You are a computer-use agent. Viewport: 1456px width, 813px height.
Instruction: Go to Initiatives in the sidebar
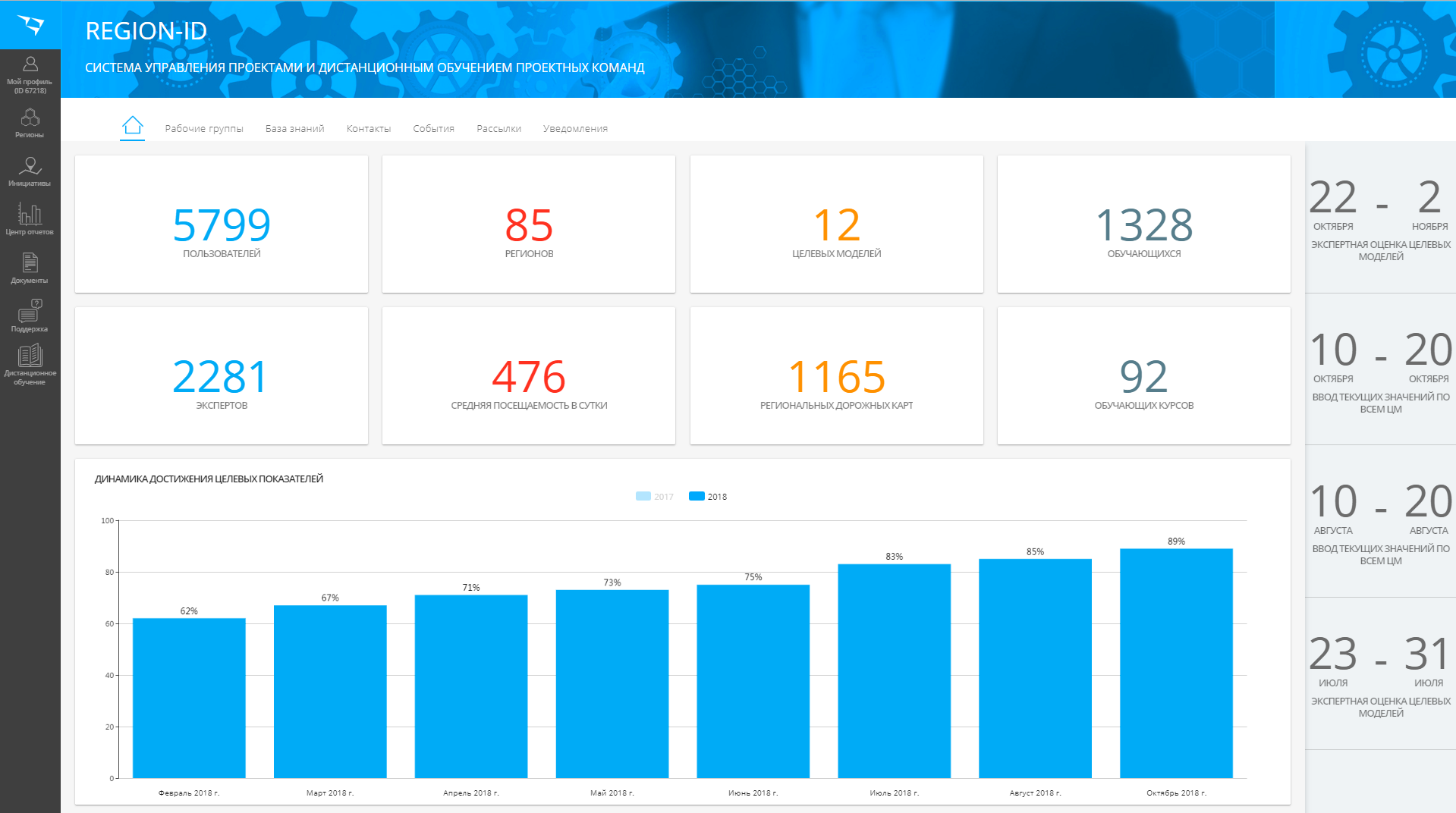pos(30,167)
